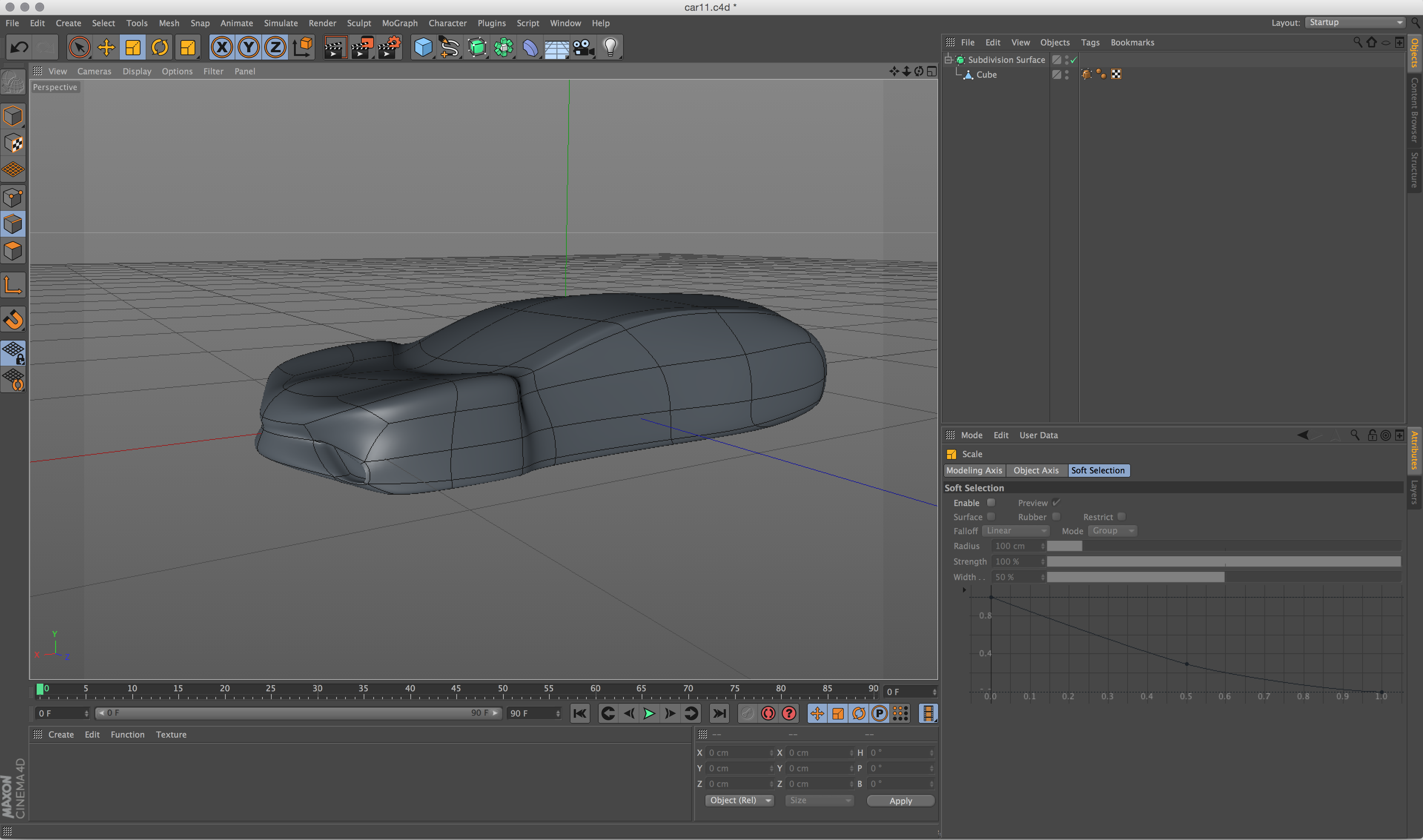Switch to Modeling Axis tab
The image size is (1423, 840).
pyautogui.click(x=974, y=470)
